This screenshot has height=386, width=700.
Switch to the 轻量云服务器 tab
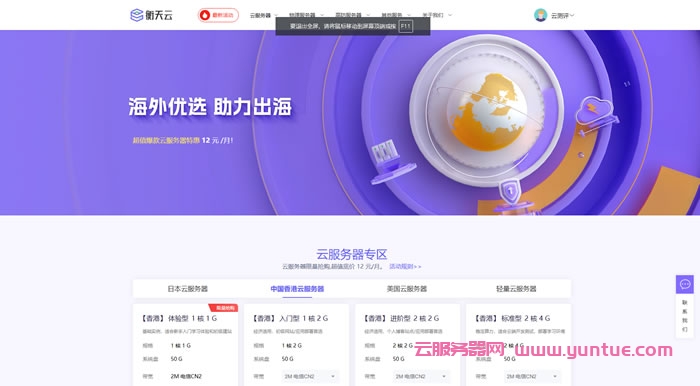point(516,289)
